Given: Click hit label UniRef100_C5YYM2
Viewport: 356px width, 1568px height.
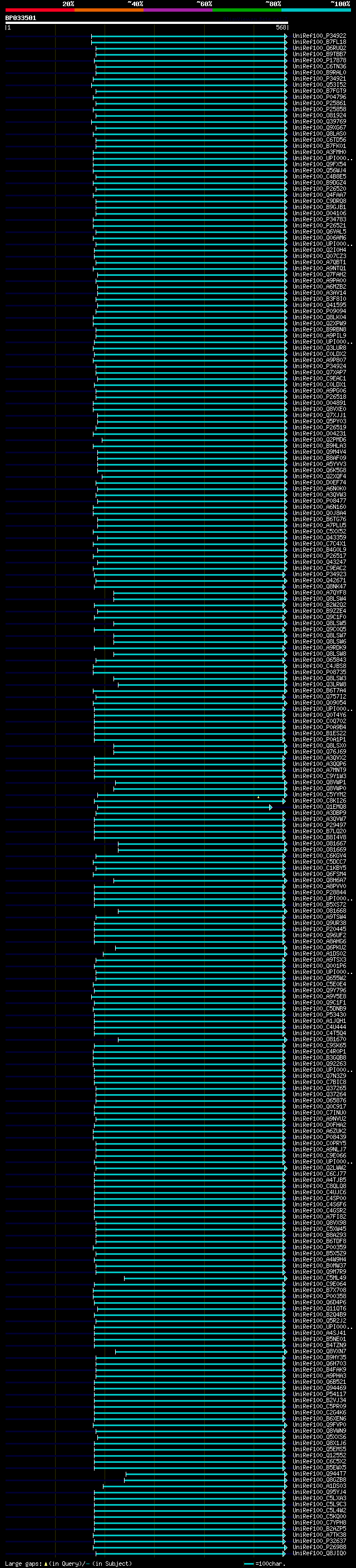Looking at the screenshot, I should point(319,795).
